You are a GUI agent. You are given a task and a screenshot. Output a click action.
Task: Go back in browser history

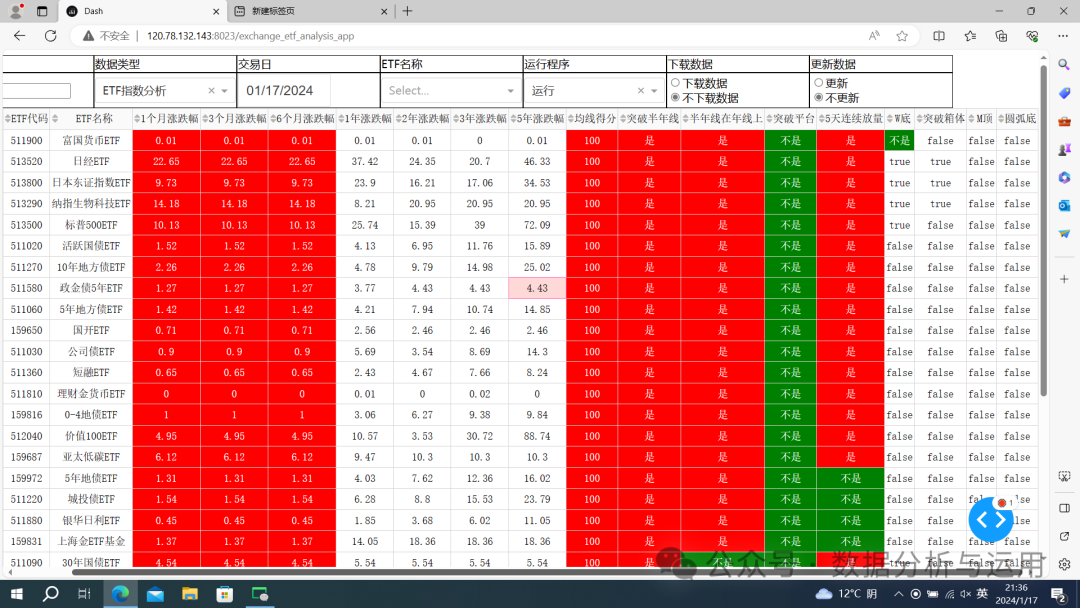pos(19,36)
